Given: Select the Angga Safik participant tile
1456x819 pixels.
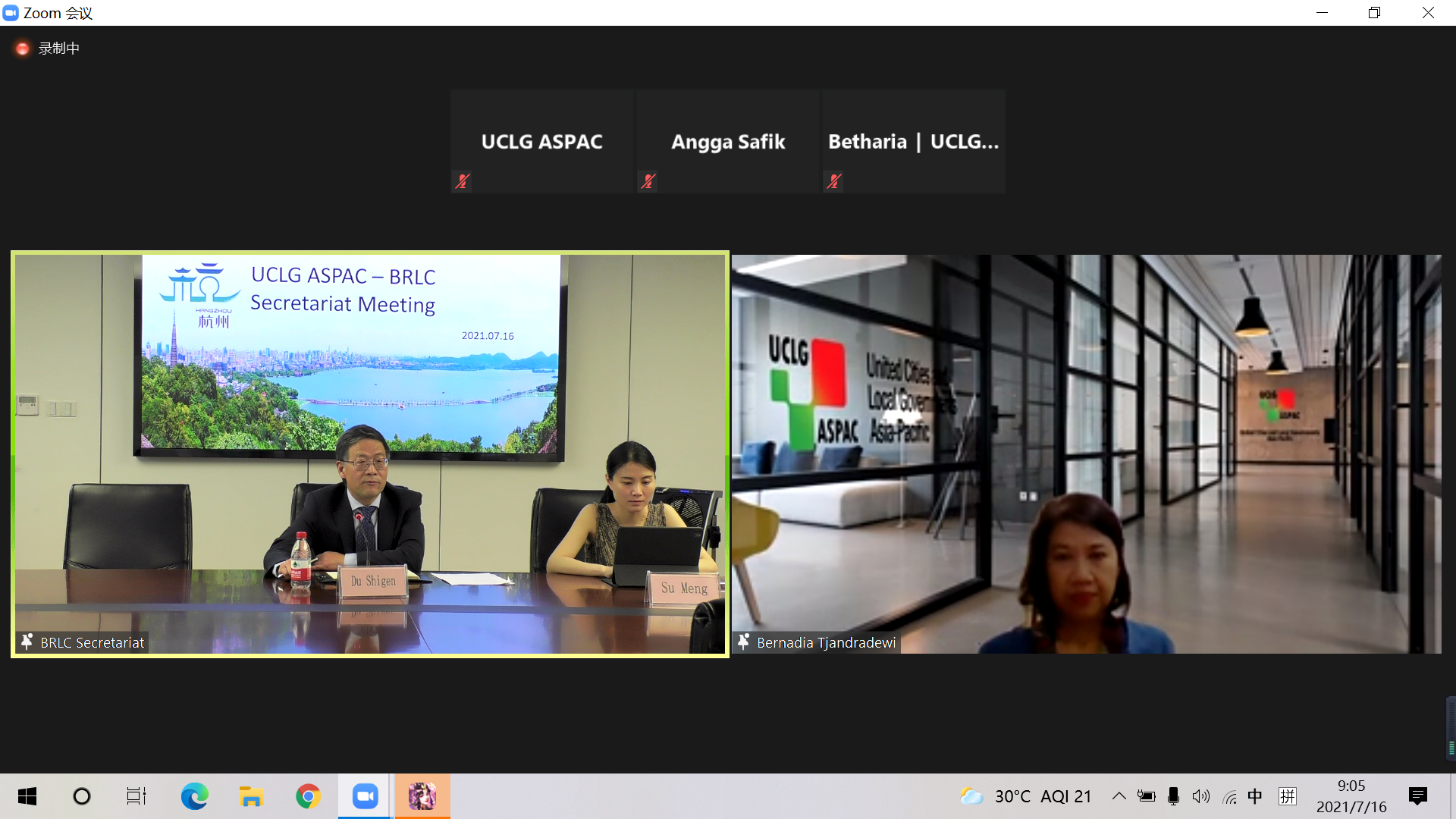Looking at the screenshot, I should pos(728,141).
